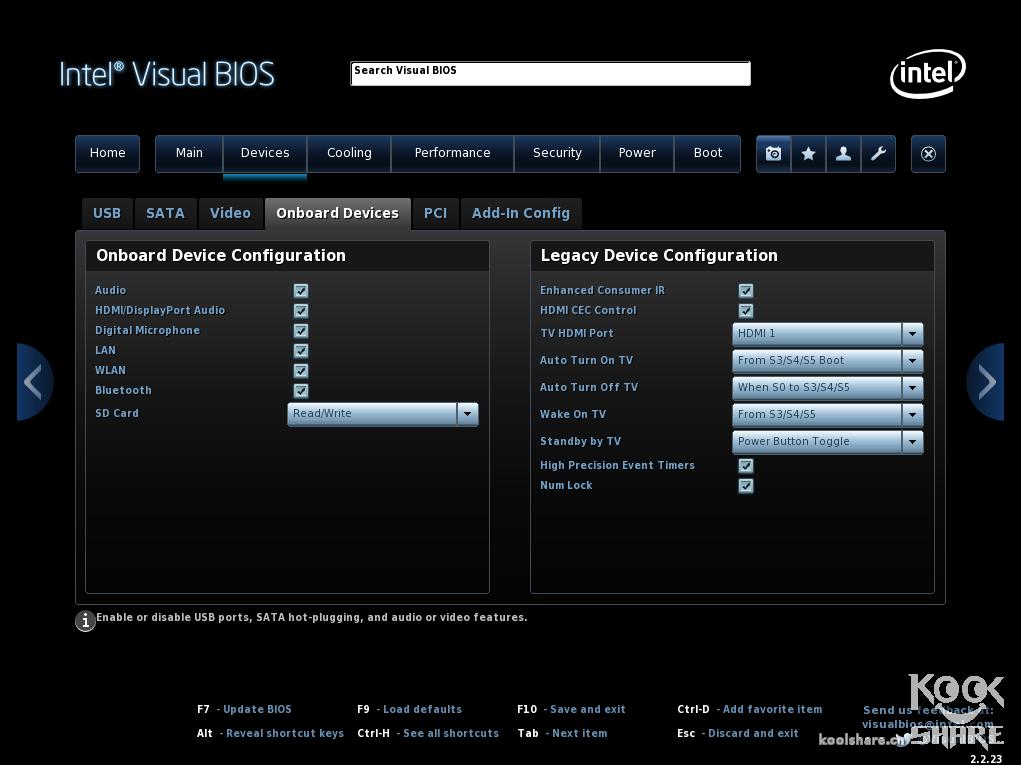Switch to the Video sub-tab
The image size is (1021, 765).
pyautogui.click(x=230, y=213)
